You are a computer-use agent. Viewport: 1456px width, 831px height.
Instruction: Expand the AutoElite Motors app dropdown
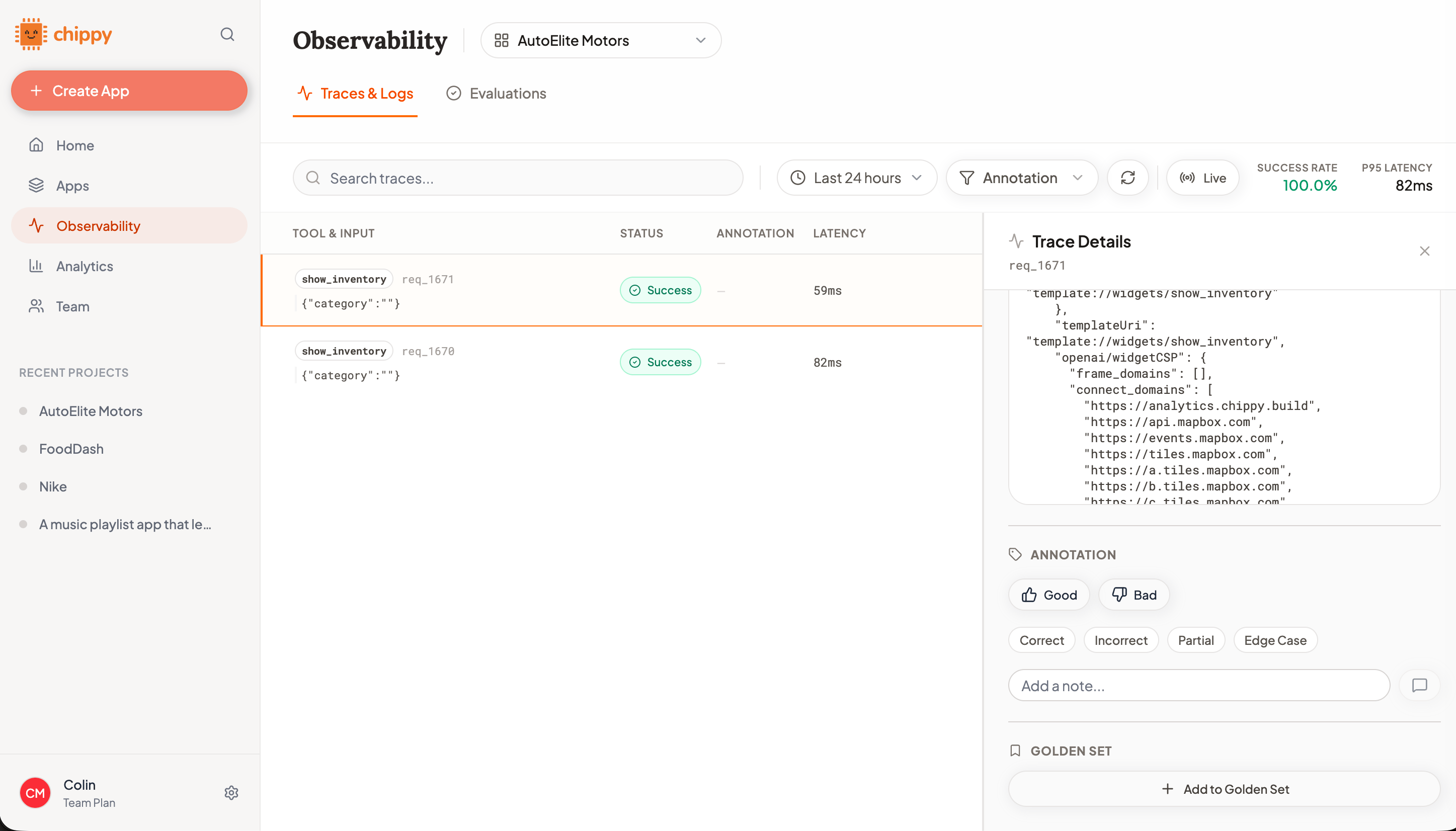[600, 41]
